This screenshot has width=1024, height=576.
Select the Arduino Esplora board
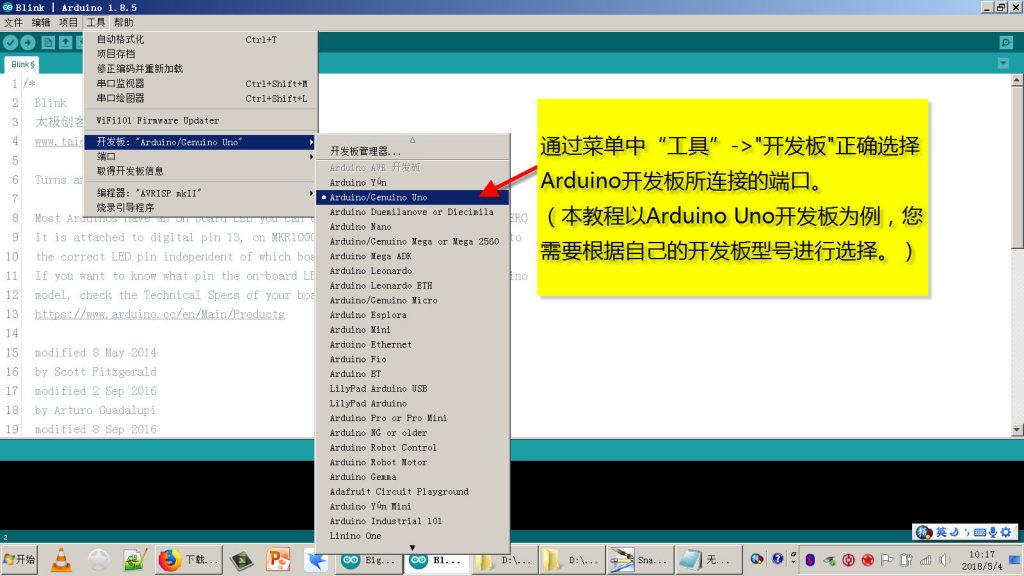[x=412, y=315]
